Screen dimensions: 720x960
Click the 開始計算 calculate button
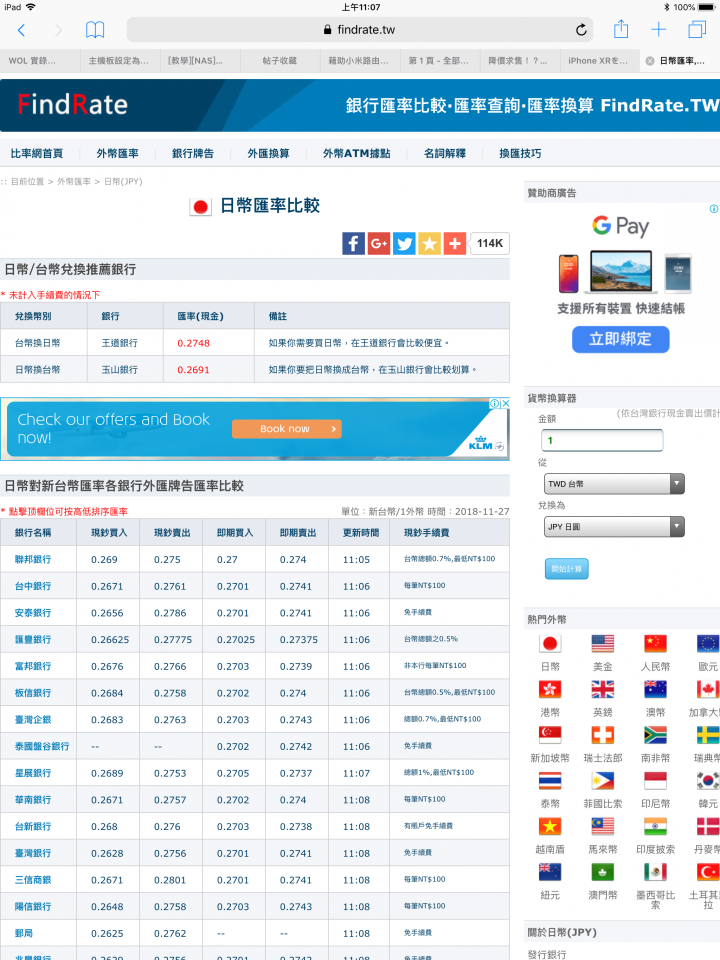[567, 569]
